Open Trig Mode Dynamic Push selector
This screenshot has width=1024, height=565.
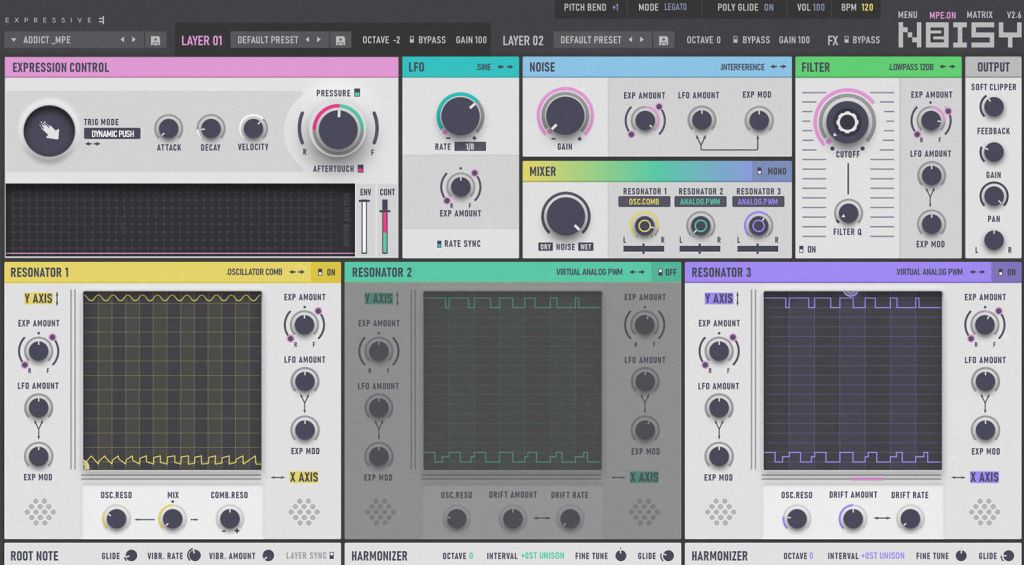pos(112,134)
